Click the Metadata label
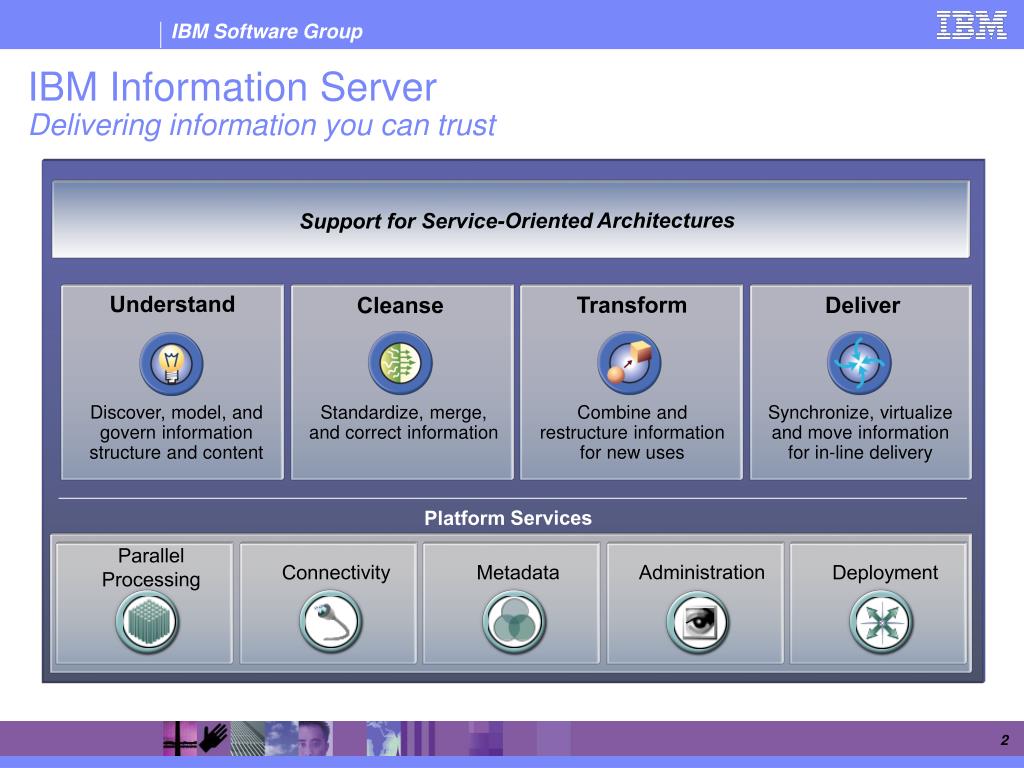 pyautogui.click(x=518, y=572)
